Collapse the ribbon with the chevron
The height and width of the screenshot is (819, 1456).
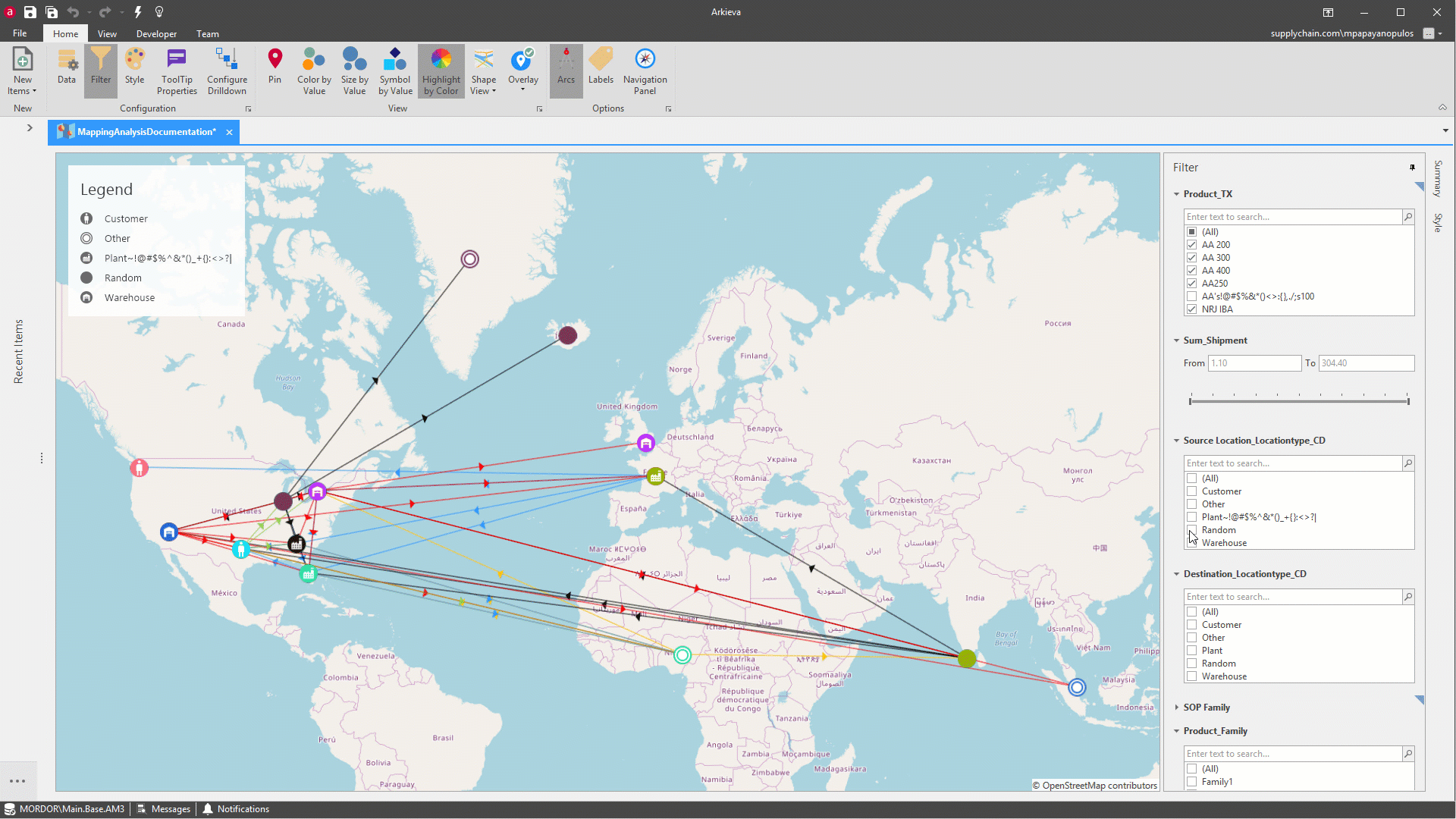point(1442,108)
